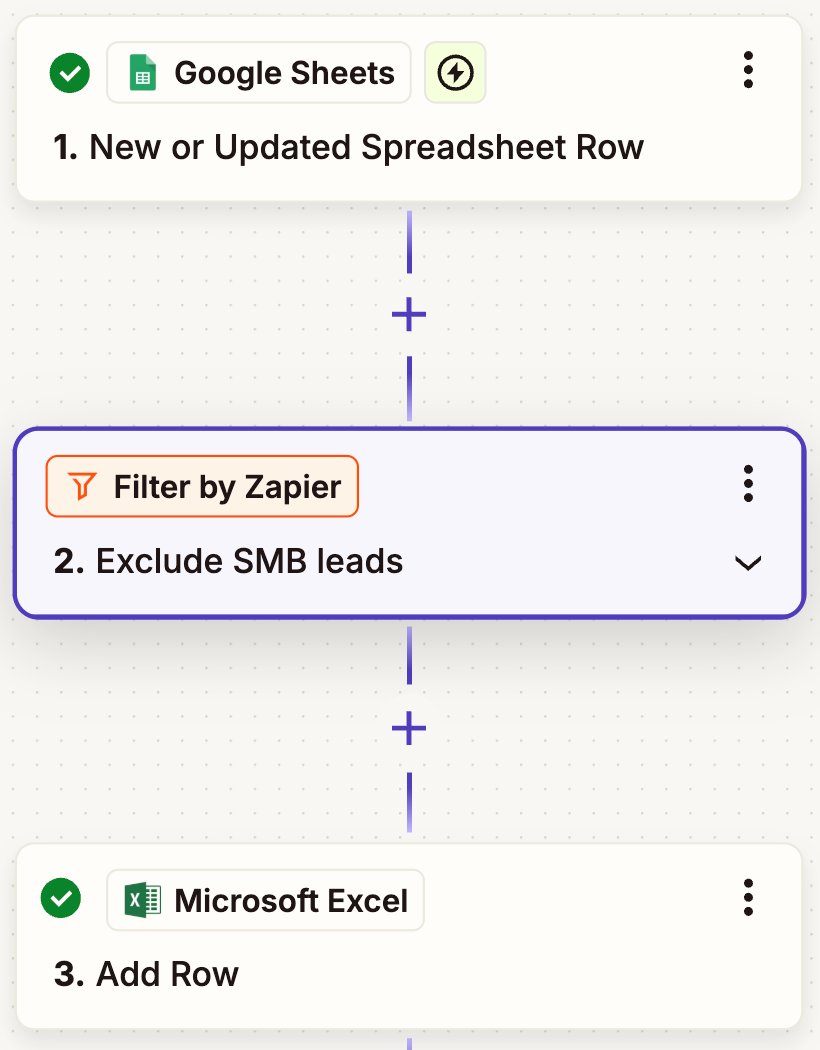Click the connector line above Filter step
The width and height of the screenshot is (820, 1050).
click(409, 389)
